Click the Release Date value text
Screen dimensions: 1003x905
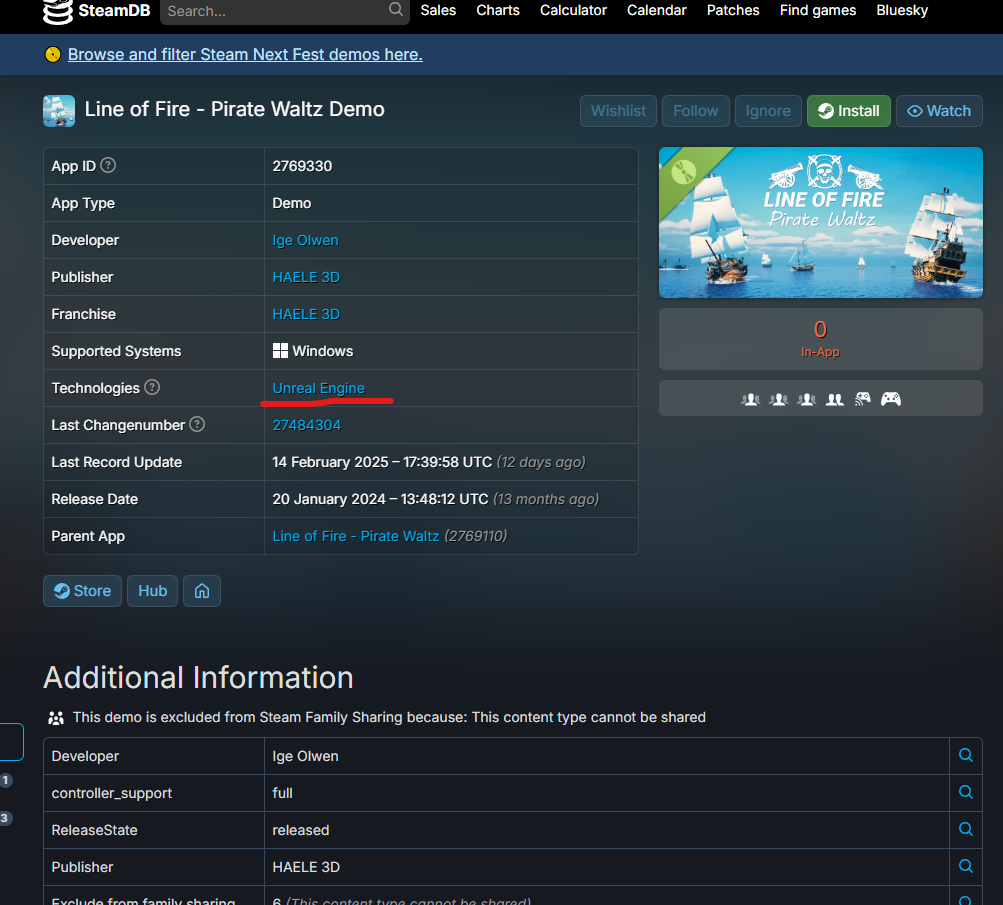(436, 499)
